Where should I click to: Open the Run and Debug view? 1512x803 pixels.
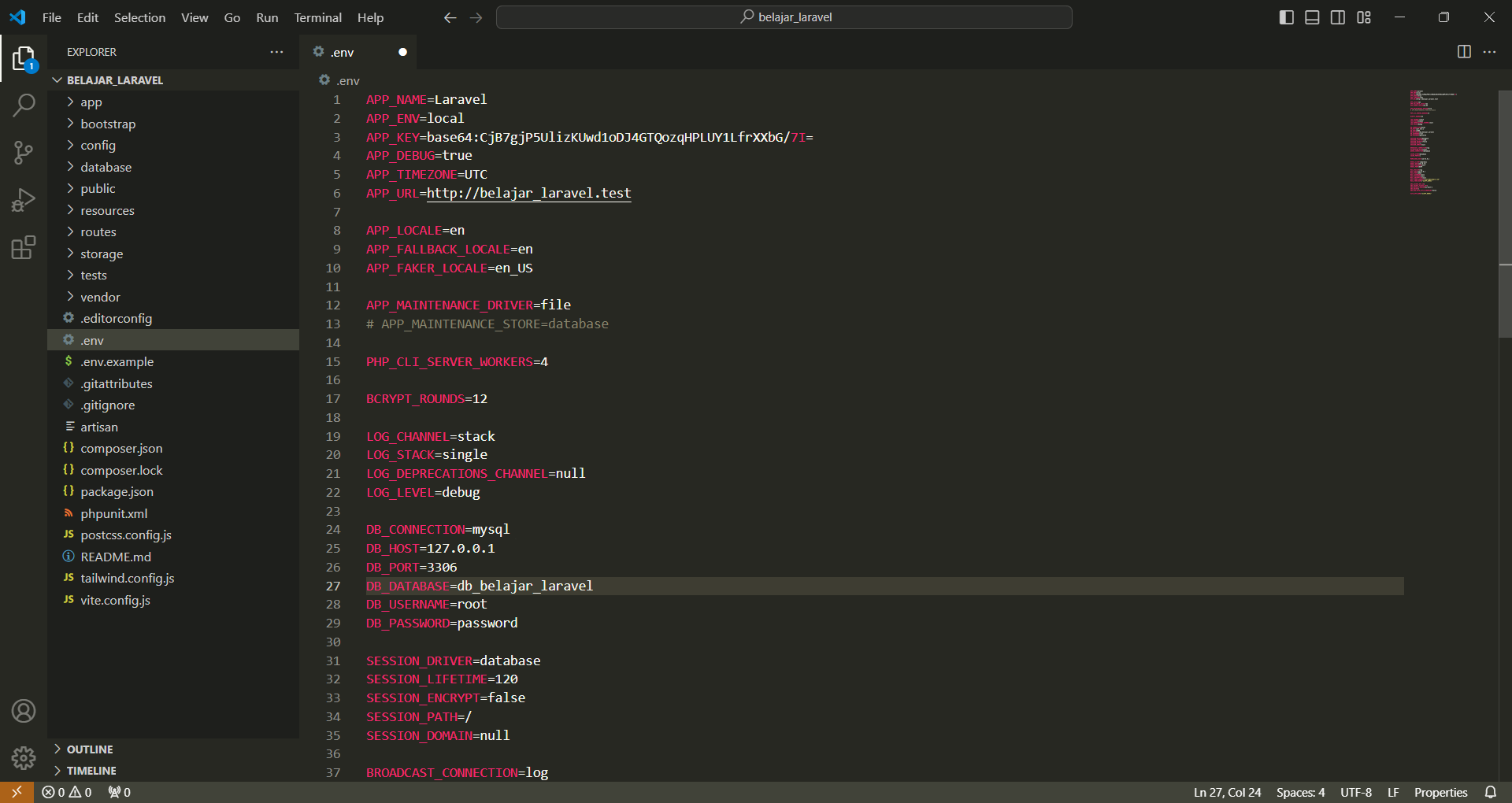(x=24, y=200)
